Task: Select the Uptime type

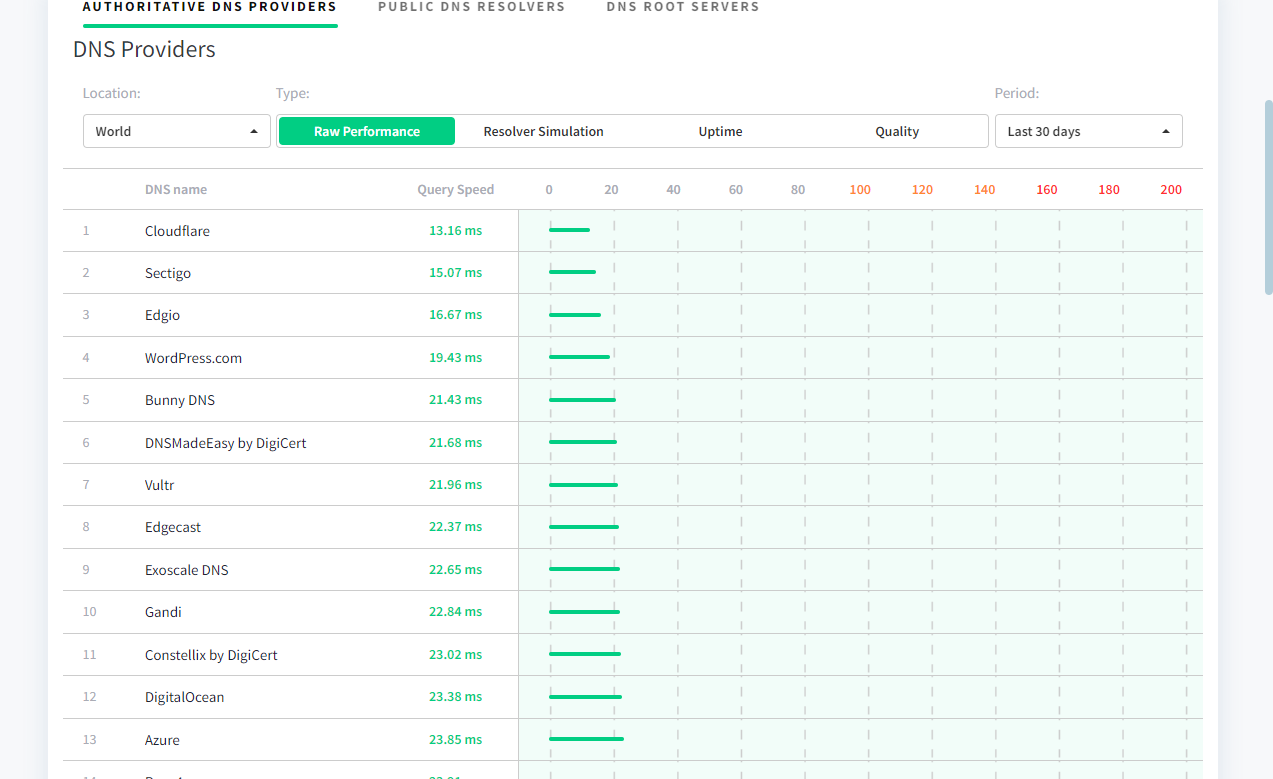Action: [x=720, y=131]
